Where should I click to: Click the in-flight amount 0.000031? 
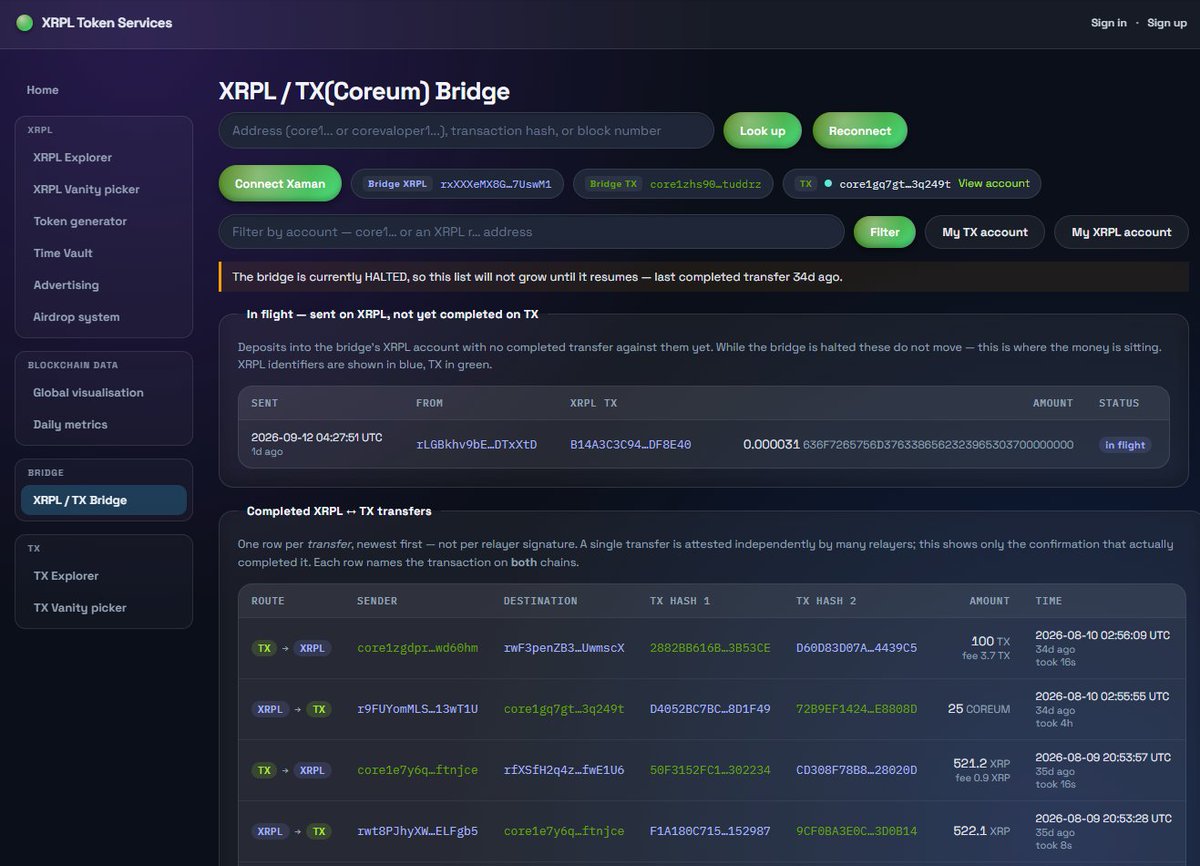[771, 444]
